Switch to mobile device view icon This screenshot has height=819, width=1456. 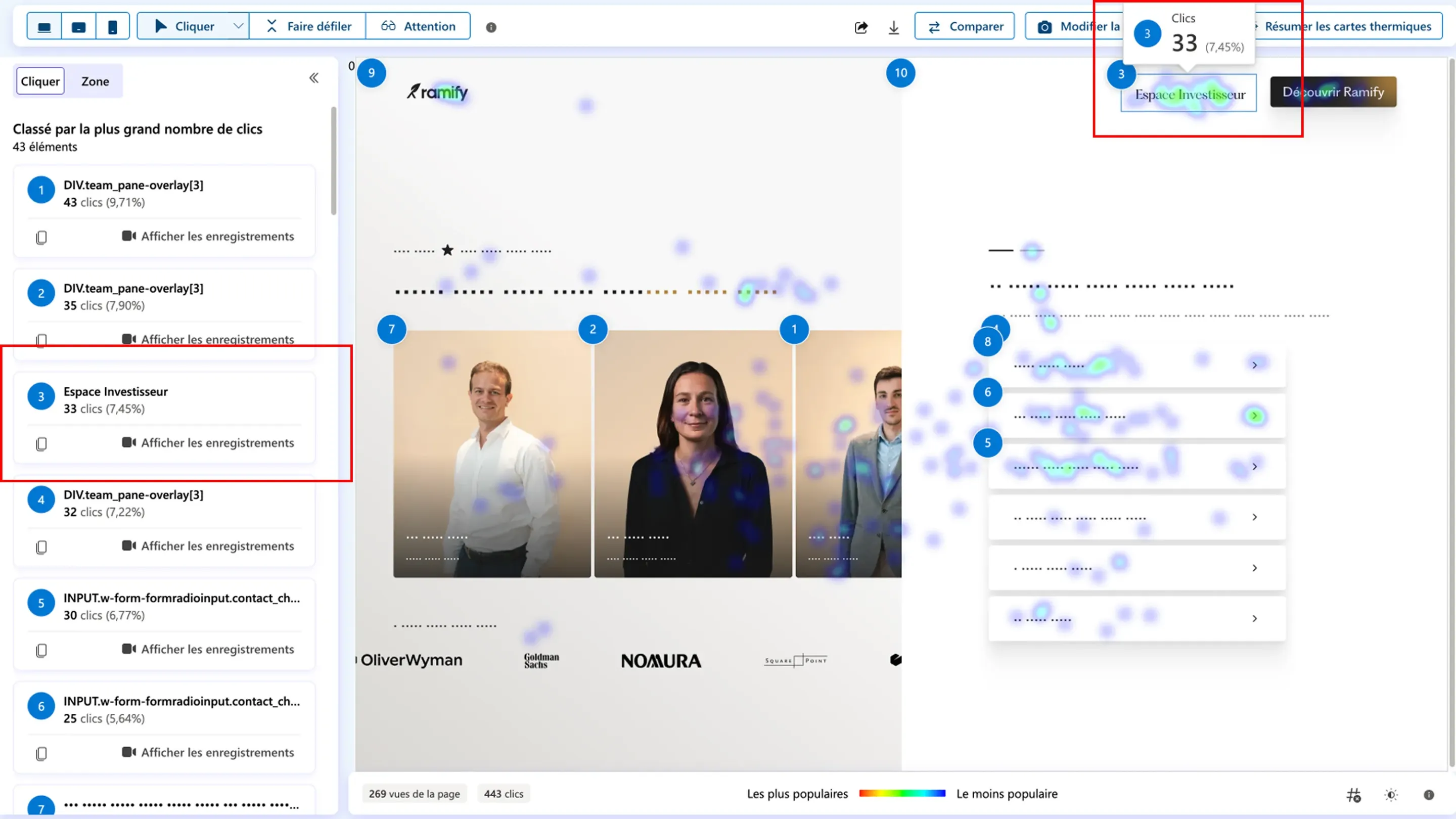coord(112,26)
